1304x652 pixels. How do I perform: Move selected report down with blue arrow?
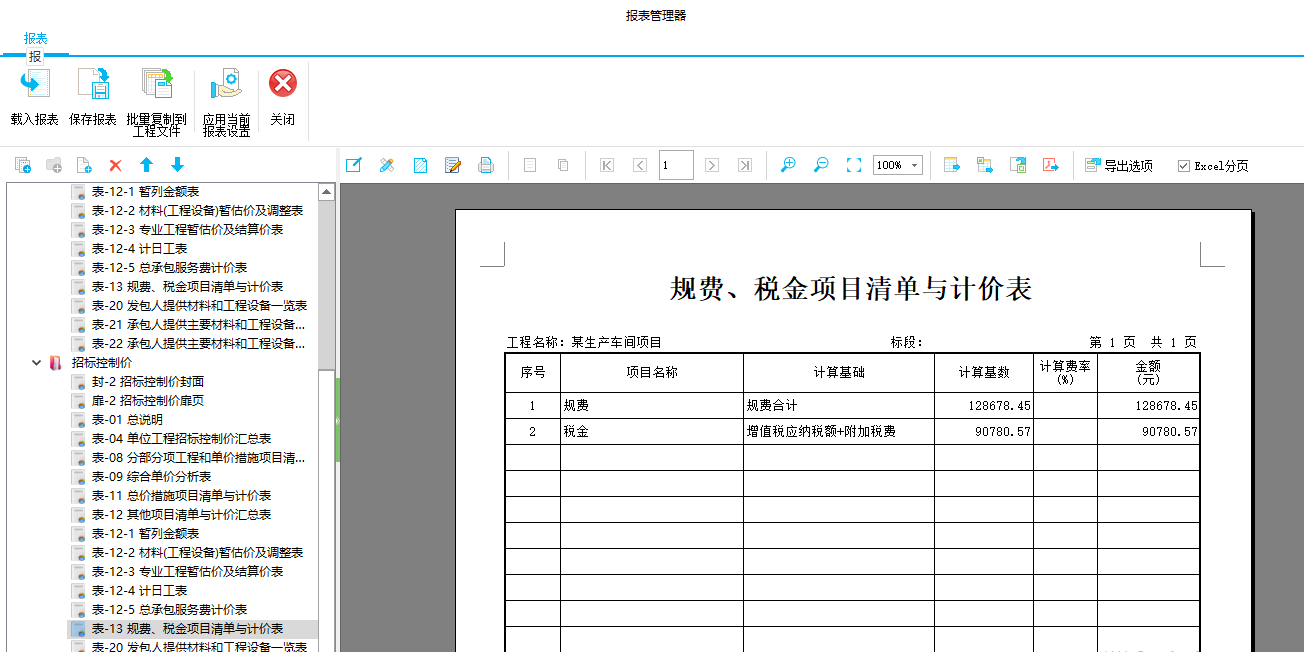[x=177, y=165]
